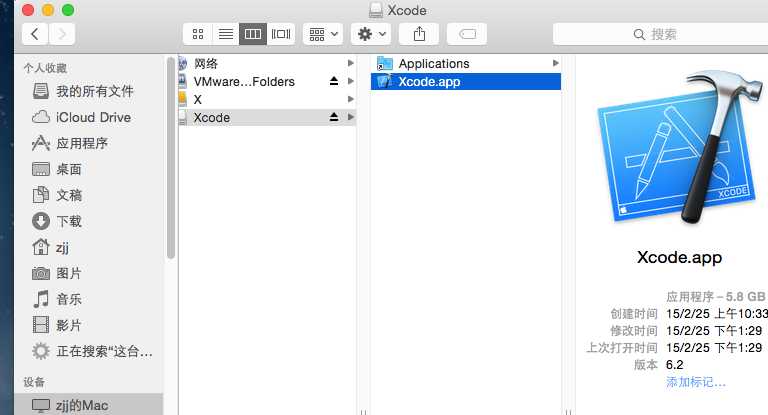The height and width of the screenshot is (415, 768).
Task: Zoom the Finder window with green button
Action: [68, 10]
